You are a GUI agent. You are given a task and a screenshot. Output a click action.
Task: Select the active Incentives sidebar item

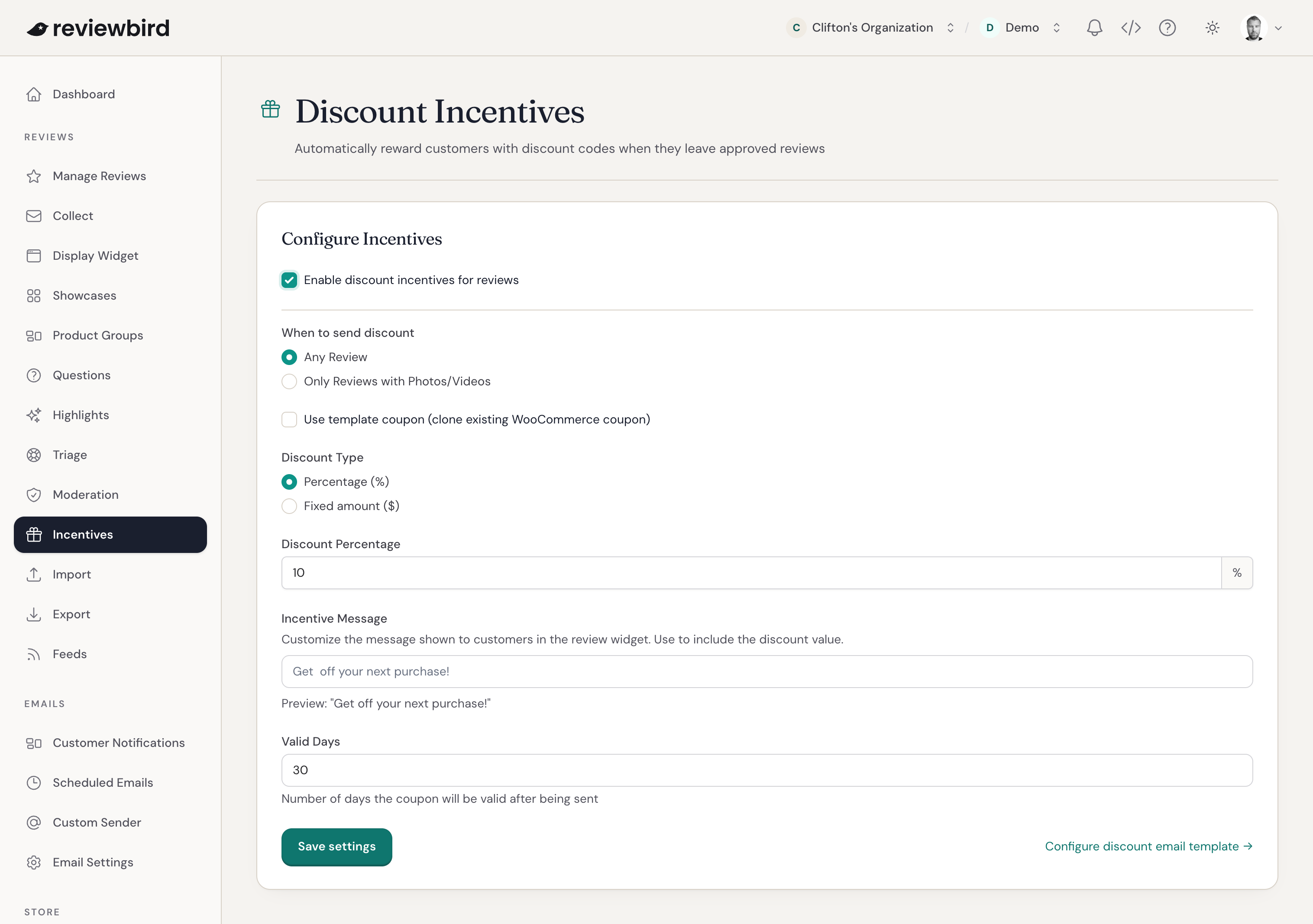[x=110, y=535]
